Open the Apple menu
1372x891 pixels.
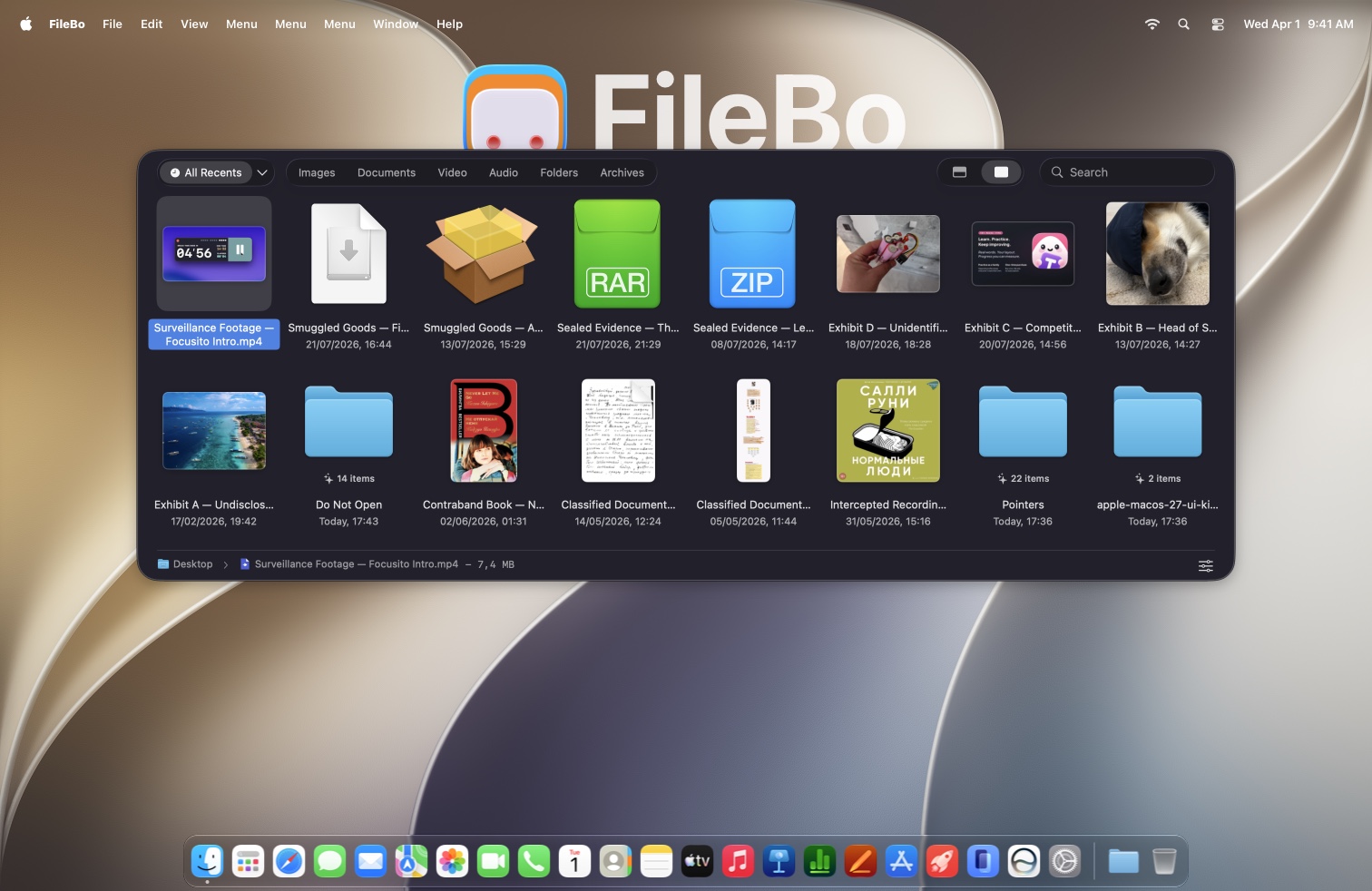click(26, 24)
